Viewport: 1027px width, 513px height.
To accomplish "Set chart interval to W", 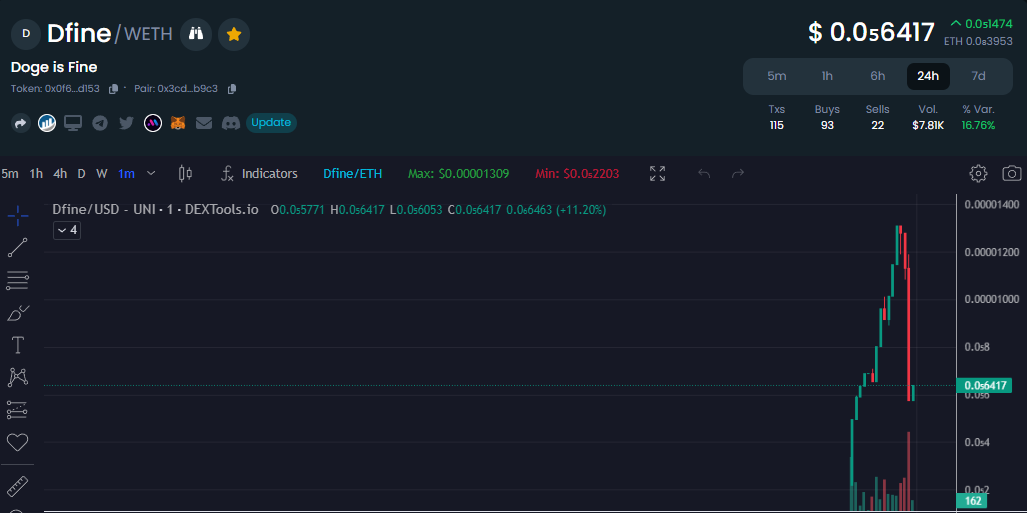I will (x=102, y=174).
